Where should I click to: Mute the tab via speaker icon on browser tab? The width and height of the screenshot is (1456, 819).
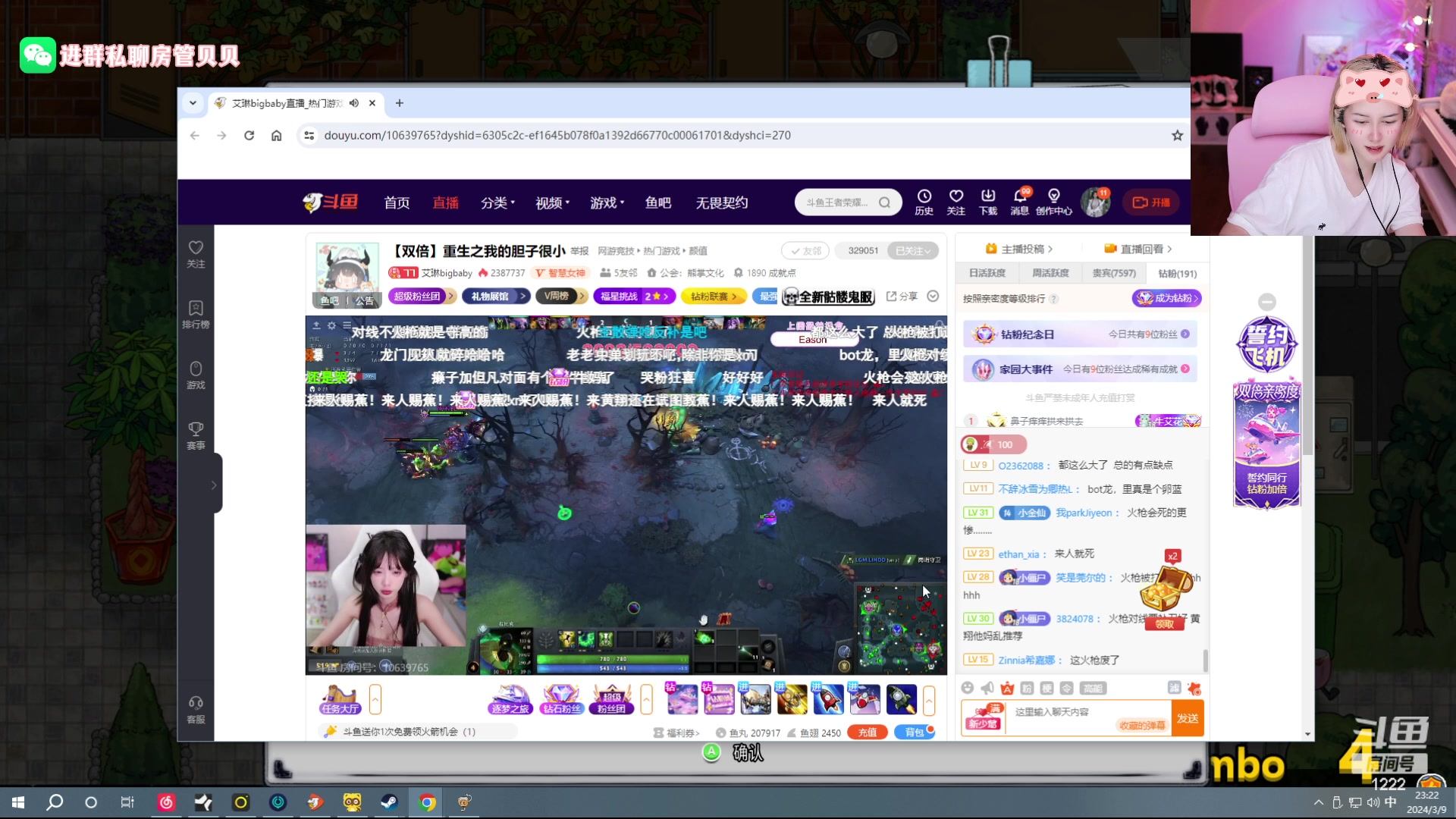354,103
